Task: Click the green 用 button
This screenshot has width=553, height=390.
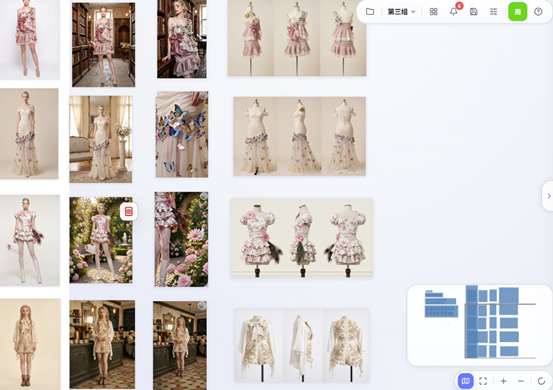Action: pyautogui.click(x=517, y=12)
